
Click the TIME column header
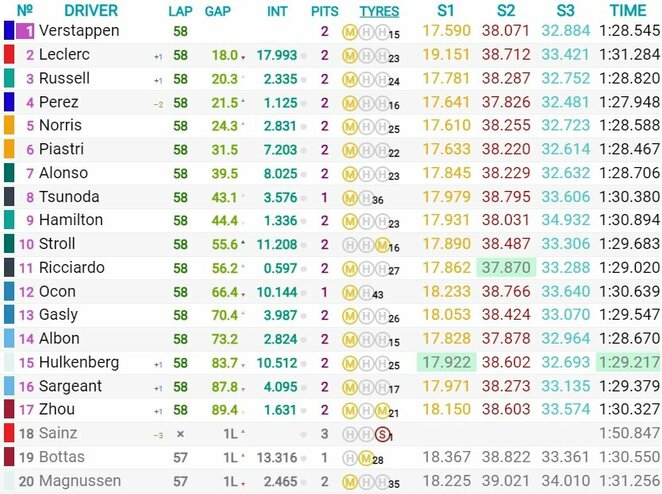628,10
